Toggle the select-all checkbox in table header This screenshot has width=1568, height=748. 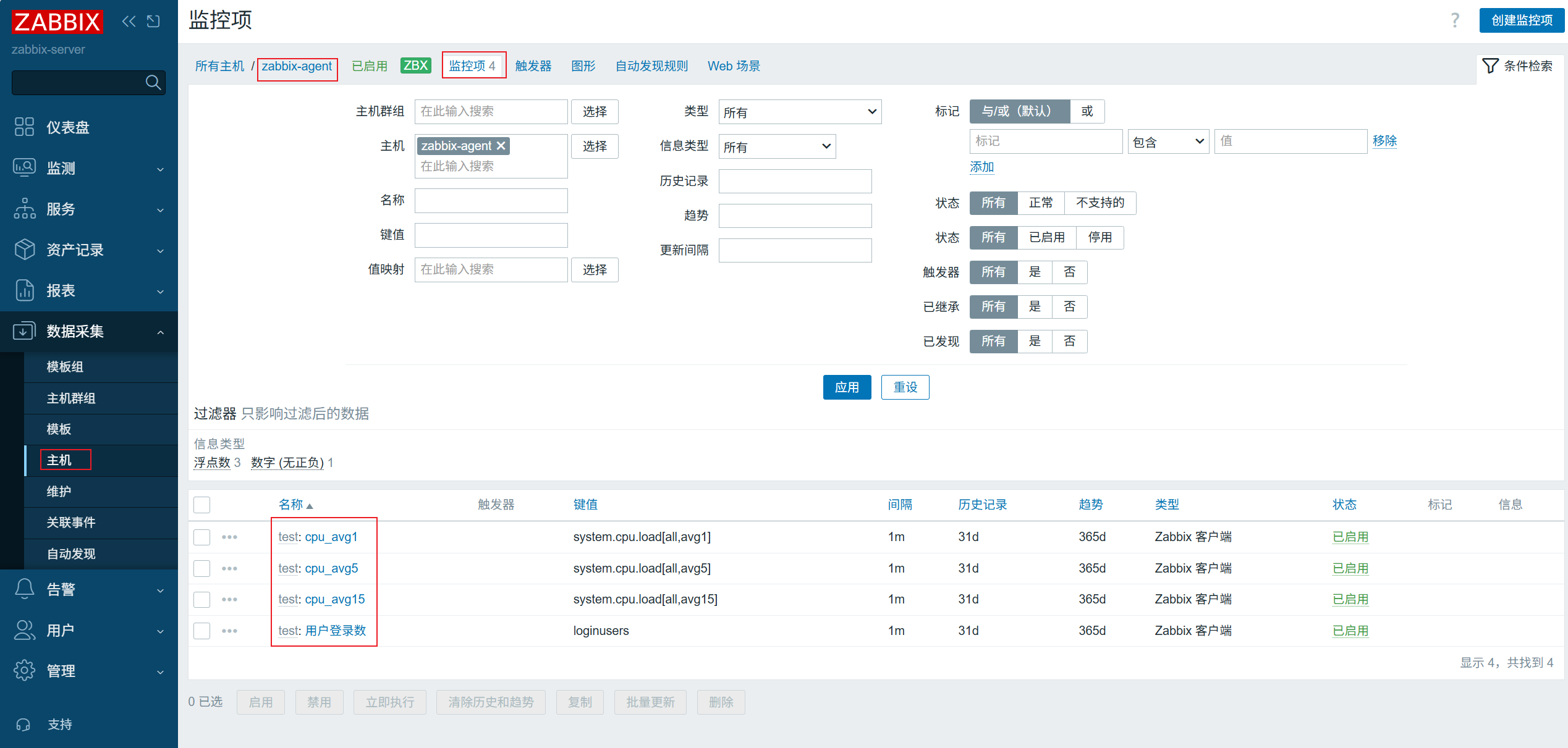point(201,505)
